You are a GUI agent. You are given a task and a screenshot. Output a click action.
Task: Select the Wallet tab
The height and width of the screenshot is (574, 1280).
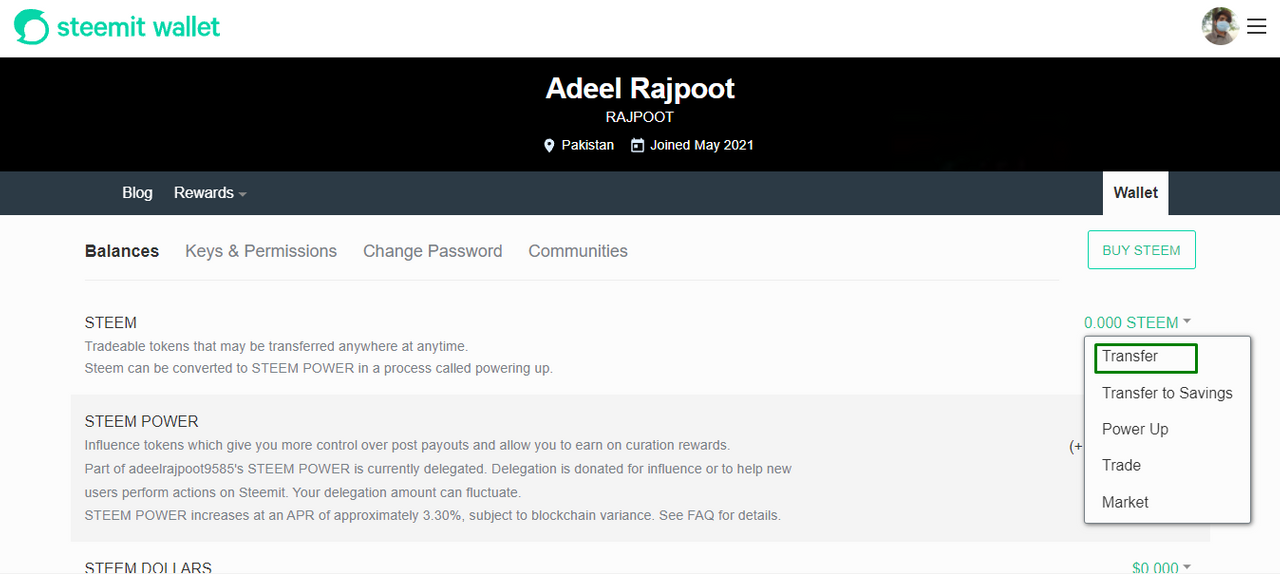tap(1135, 193)
